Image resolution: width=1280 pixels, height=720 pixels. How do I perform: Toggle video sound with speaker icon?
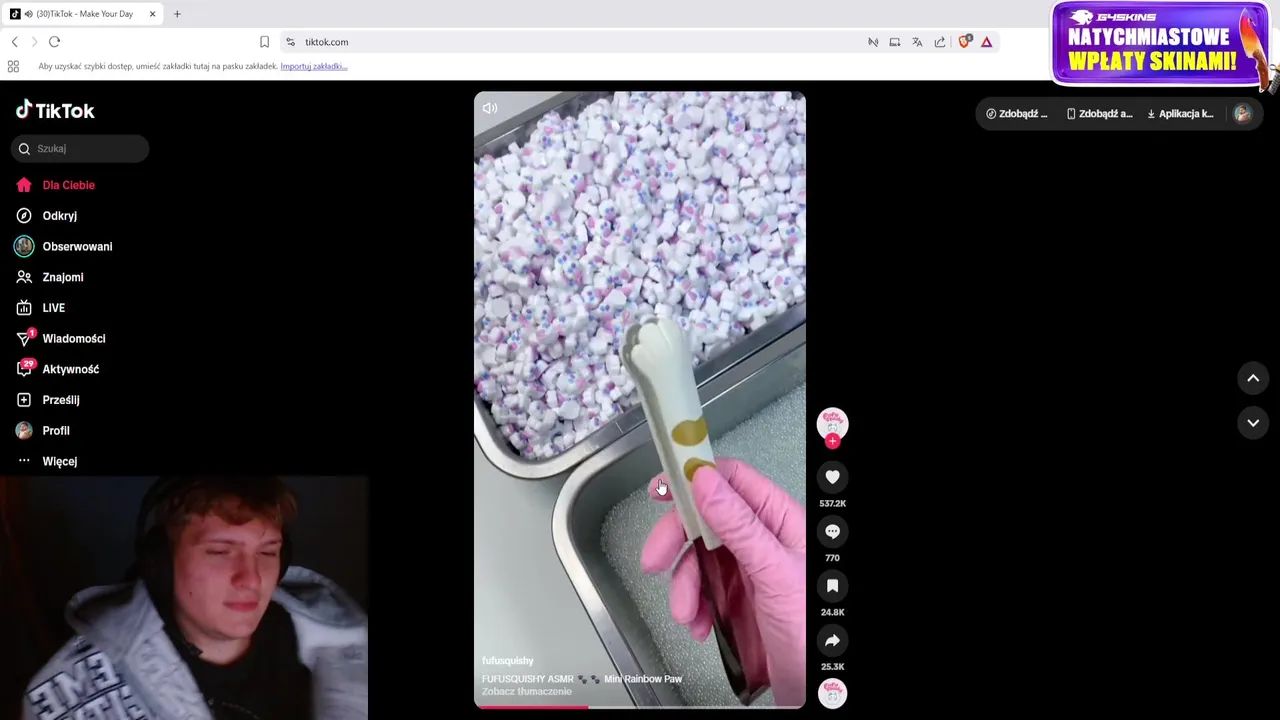point(490,108)
